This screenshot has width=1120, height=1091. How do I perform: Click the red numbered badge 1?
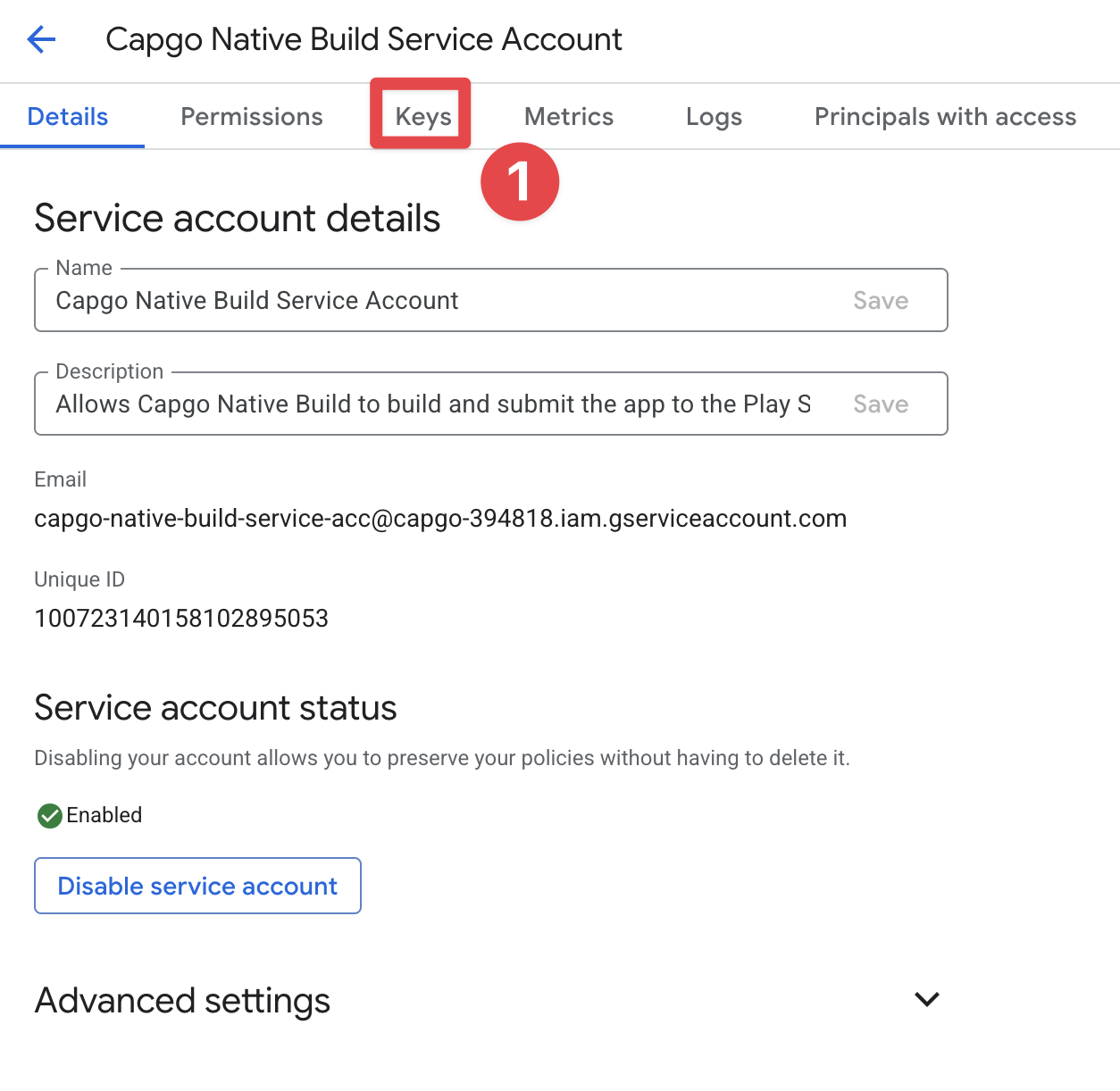(520, 181)
